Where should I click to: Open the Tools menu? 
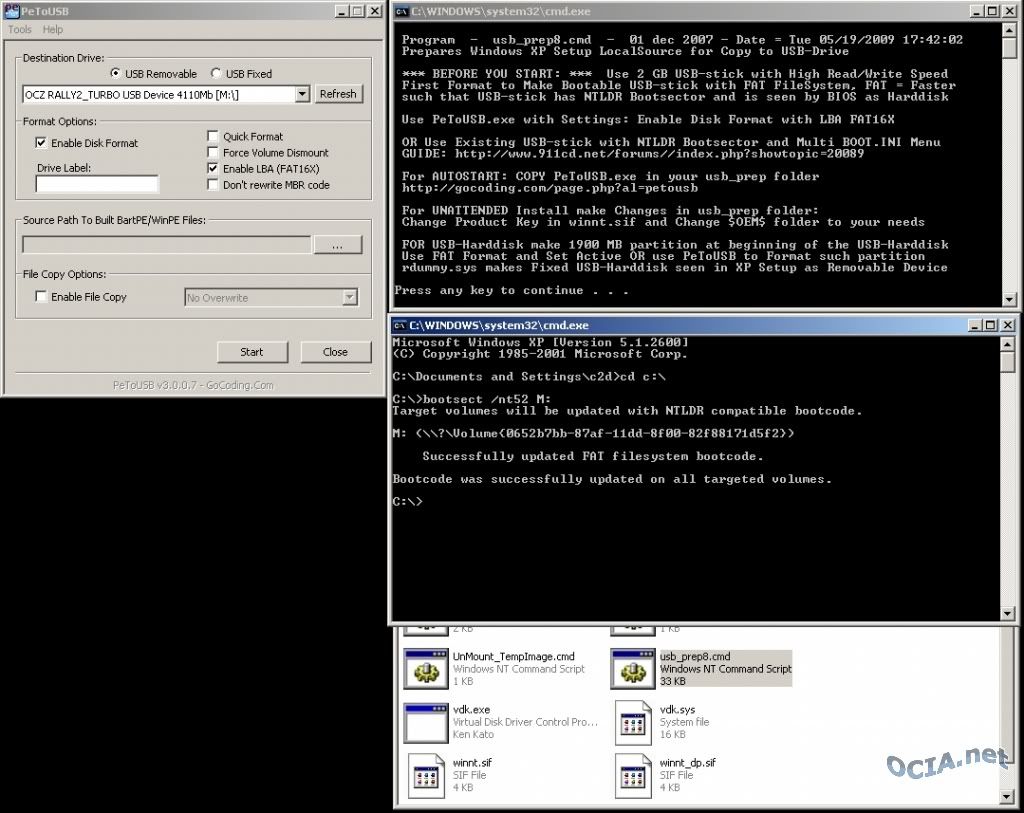(x=20, y=30)
